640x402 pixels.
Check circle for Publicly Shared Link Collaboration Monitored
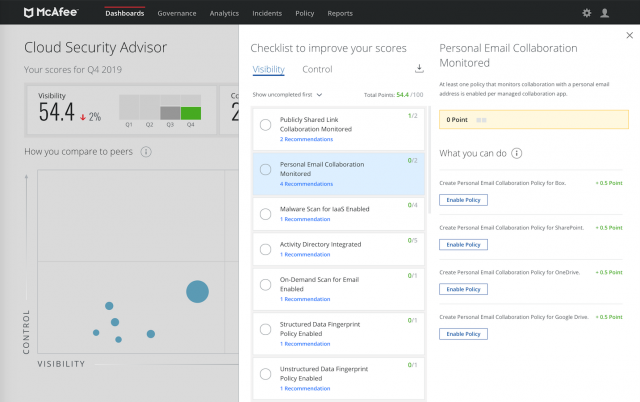(x=265, y=125)
